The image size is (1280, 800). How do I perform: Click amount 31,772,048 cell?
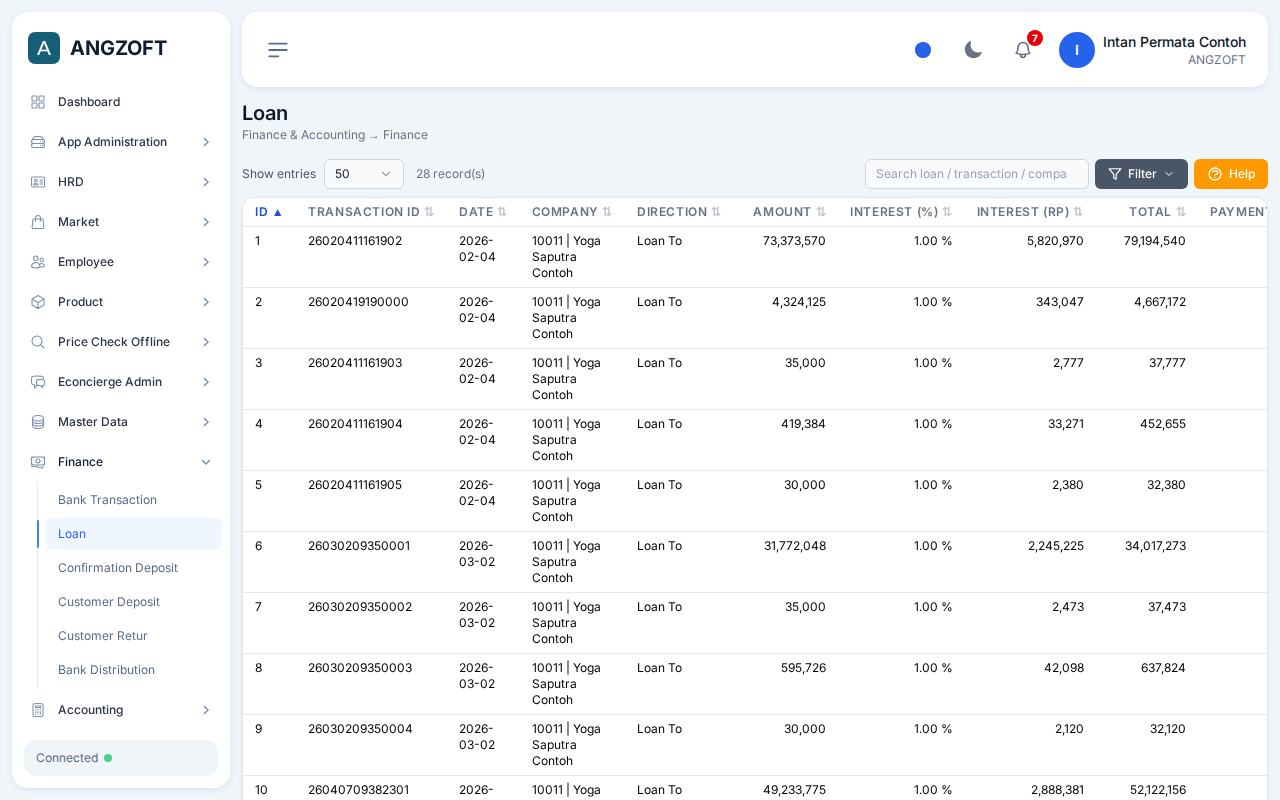(795, 546)
